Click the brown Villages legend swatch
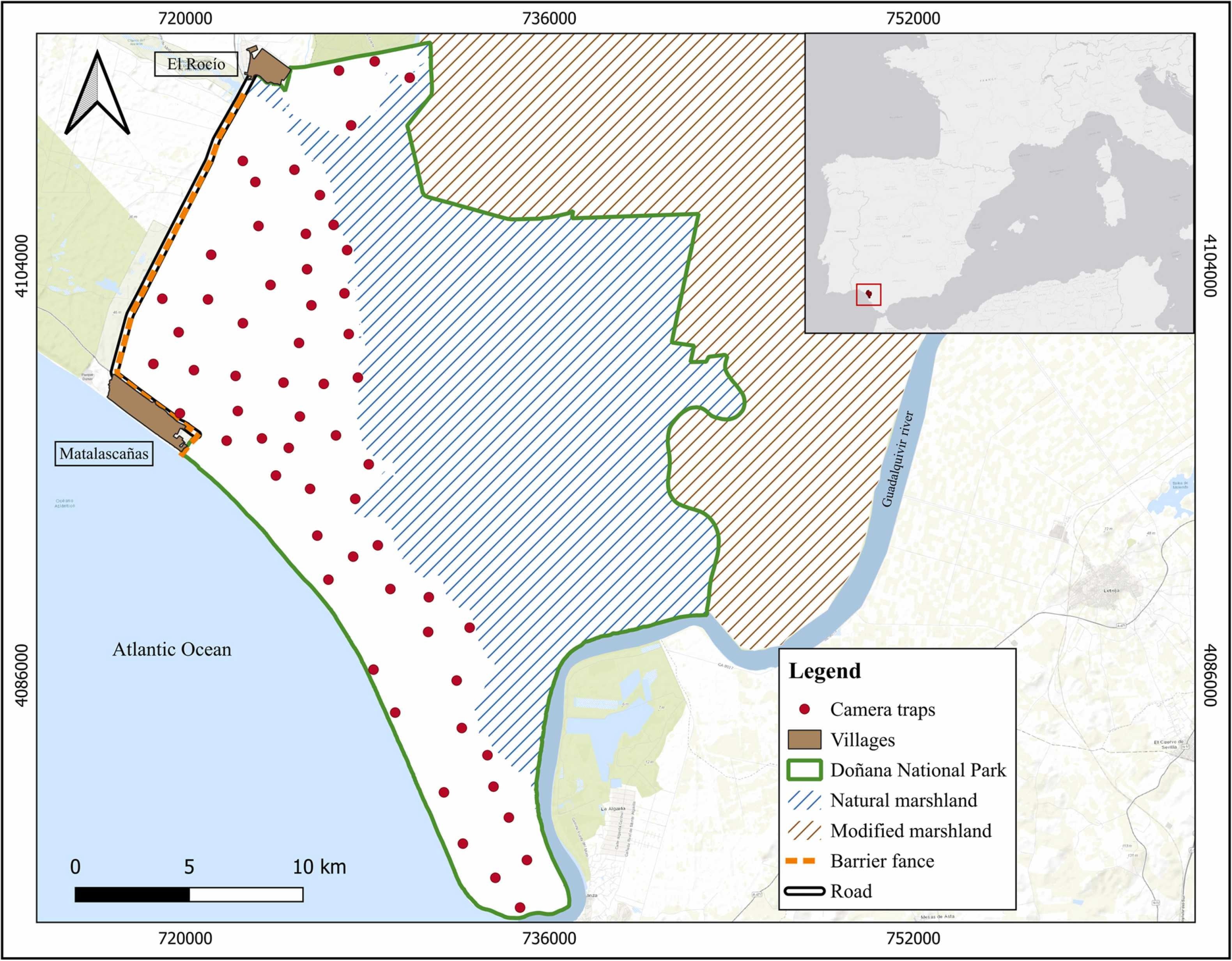1232x961 pixels. click(804, 739)
